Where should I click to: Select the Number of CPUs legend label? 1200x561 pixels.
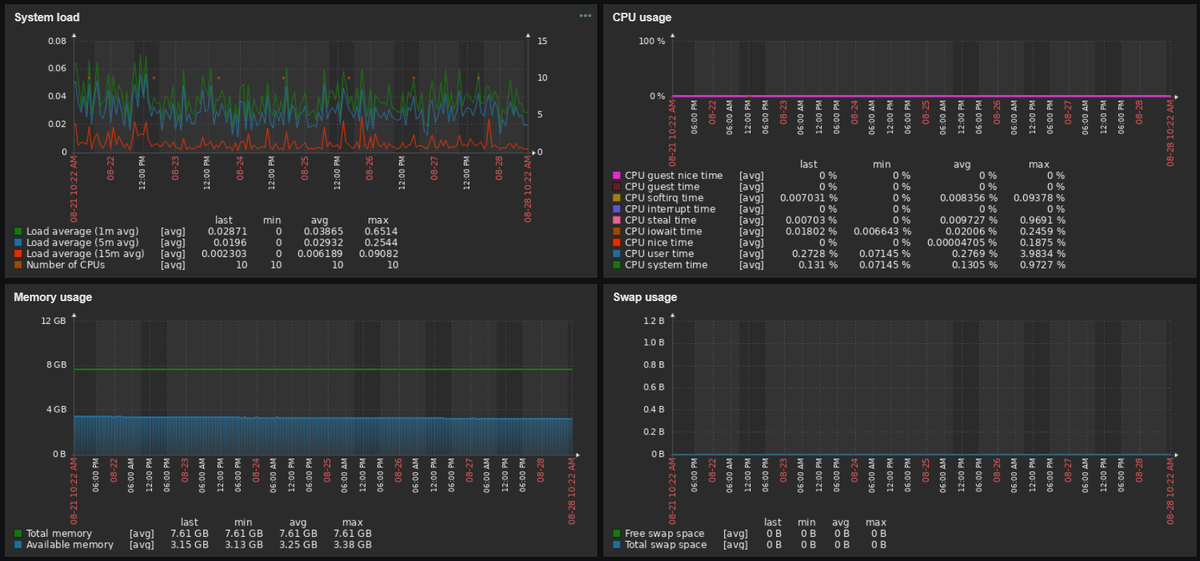point(64,264)
